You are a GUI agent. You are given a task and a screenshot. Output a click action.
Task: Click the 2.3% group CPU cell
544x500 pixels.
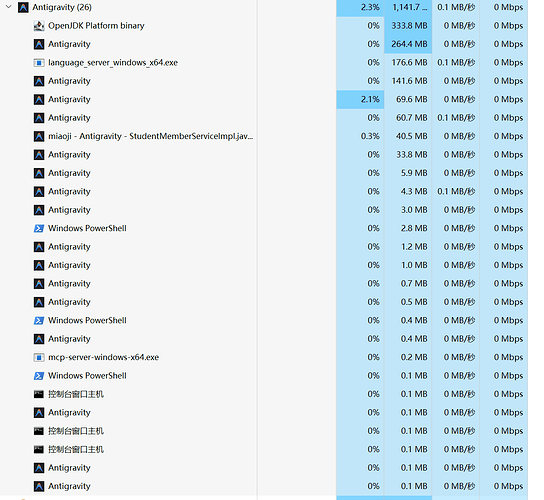360,7
